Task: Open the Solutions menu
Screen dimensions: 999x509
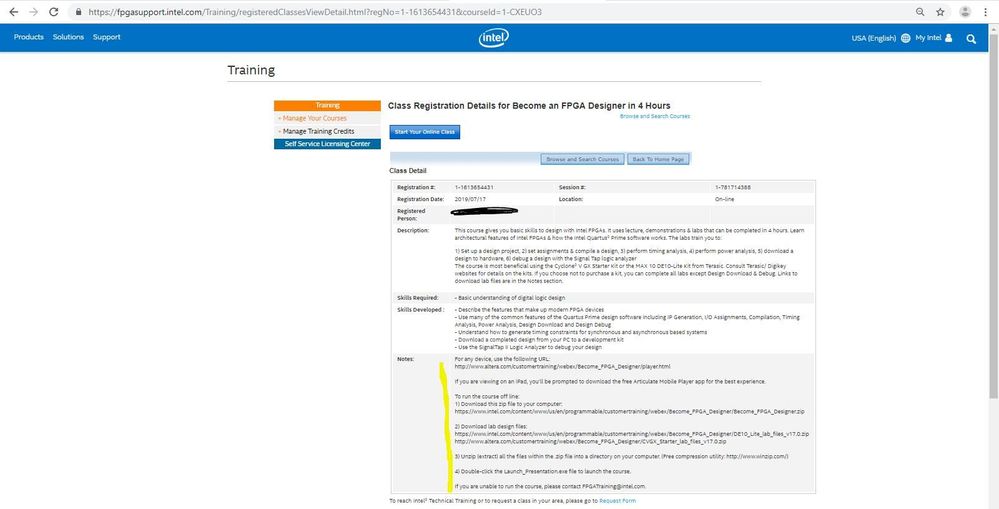Action: coord(68,37)
